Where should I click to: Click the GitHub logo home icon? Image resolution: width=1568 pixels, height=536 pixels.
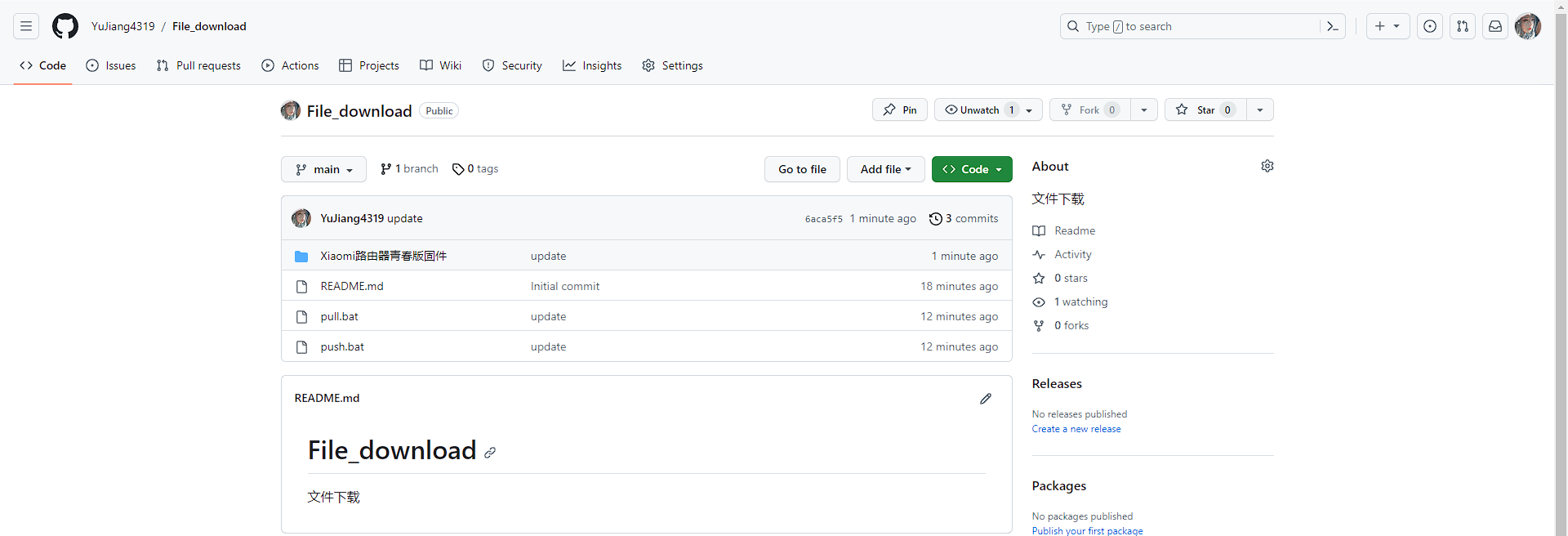65,26
